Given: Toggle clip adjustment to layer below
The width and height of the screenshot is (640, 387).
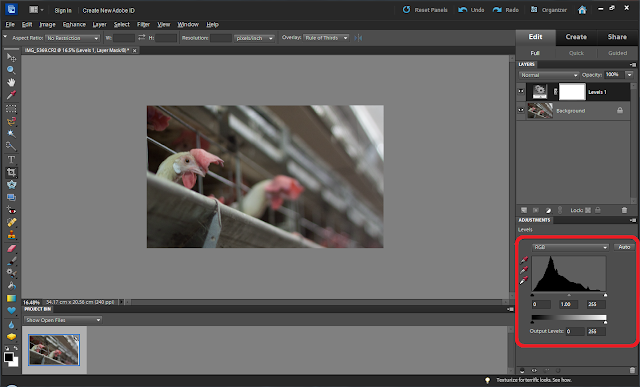Looking at the screenshot, I should coord(522,370).
